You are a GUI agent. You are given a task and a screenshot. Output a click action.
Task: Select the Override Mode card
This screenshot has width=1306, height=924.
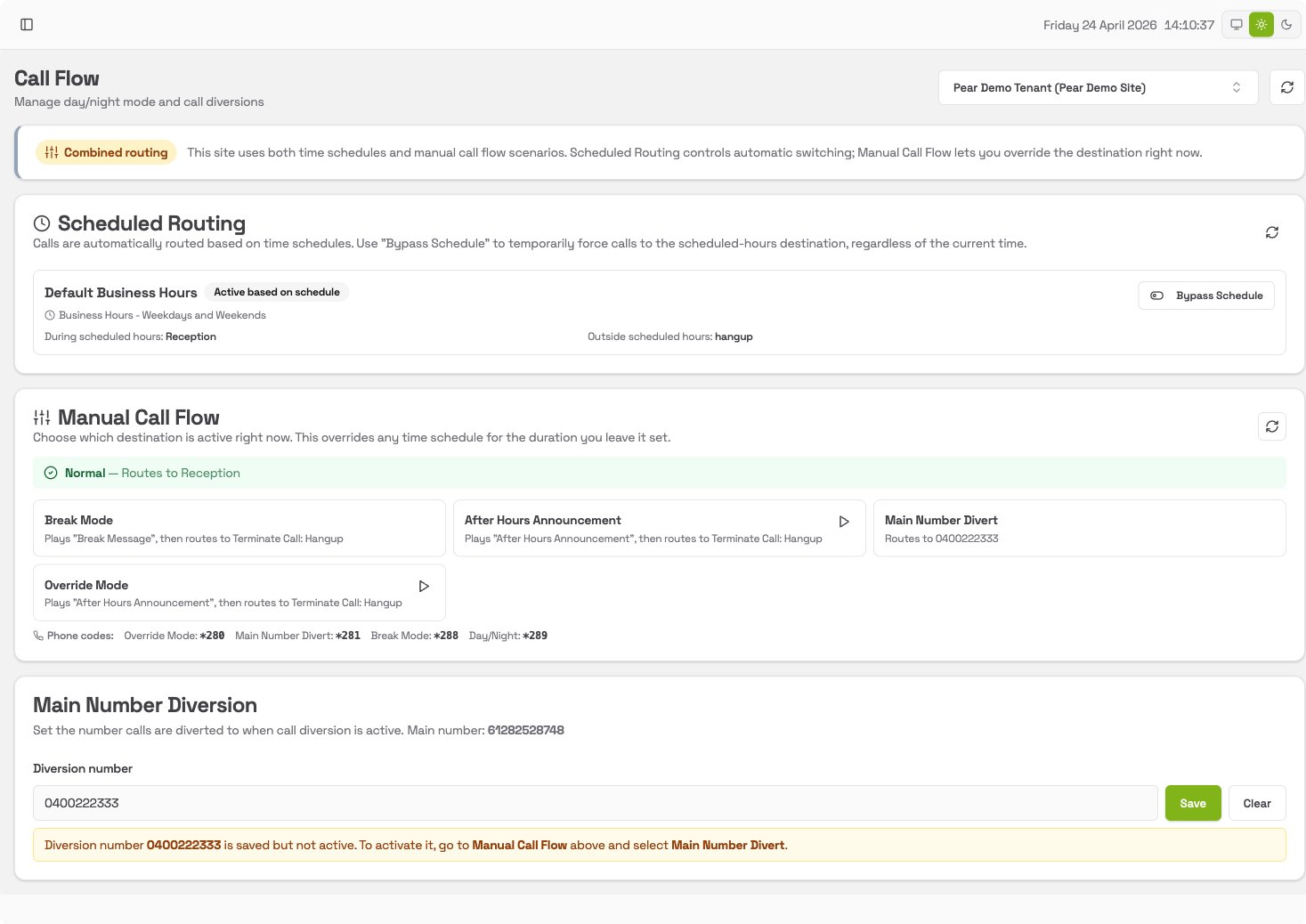(239, 593)
